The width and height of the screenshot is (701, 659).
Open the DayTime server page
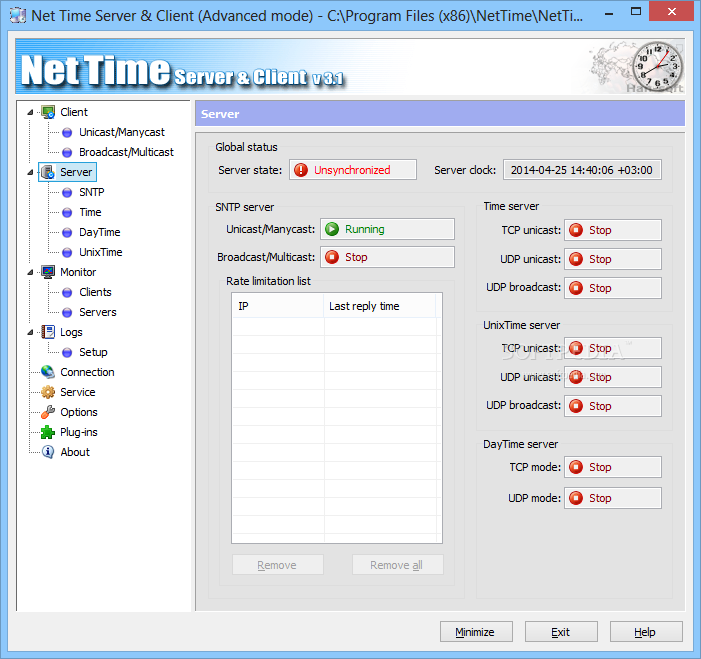[100, 232]
